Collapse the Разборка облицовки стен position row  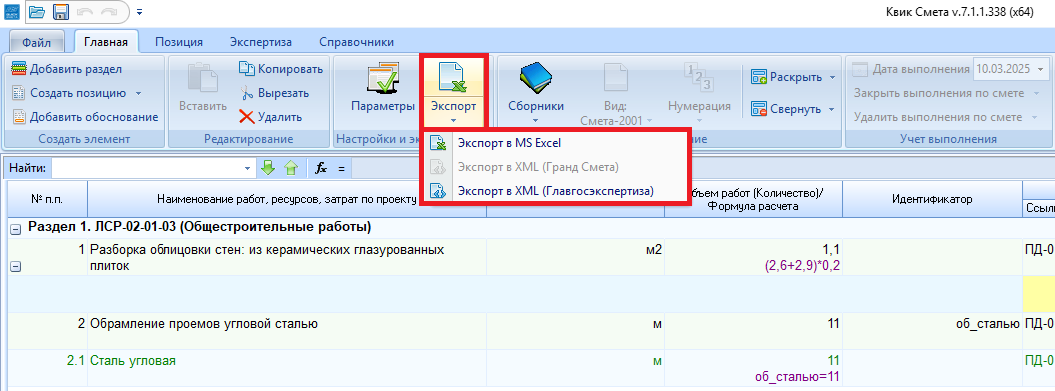pos(15,266)
